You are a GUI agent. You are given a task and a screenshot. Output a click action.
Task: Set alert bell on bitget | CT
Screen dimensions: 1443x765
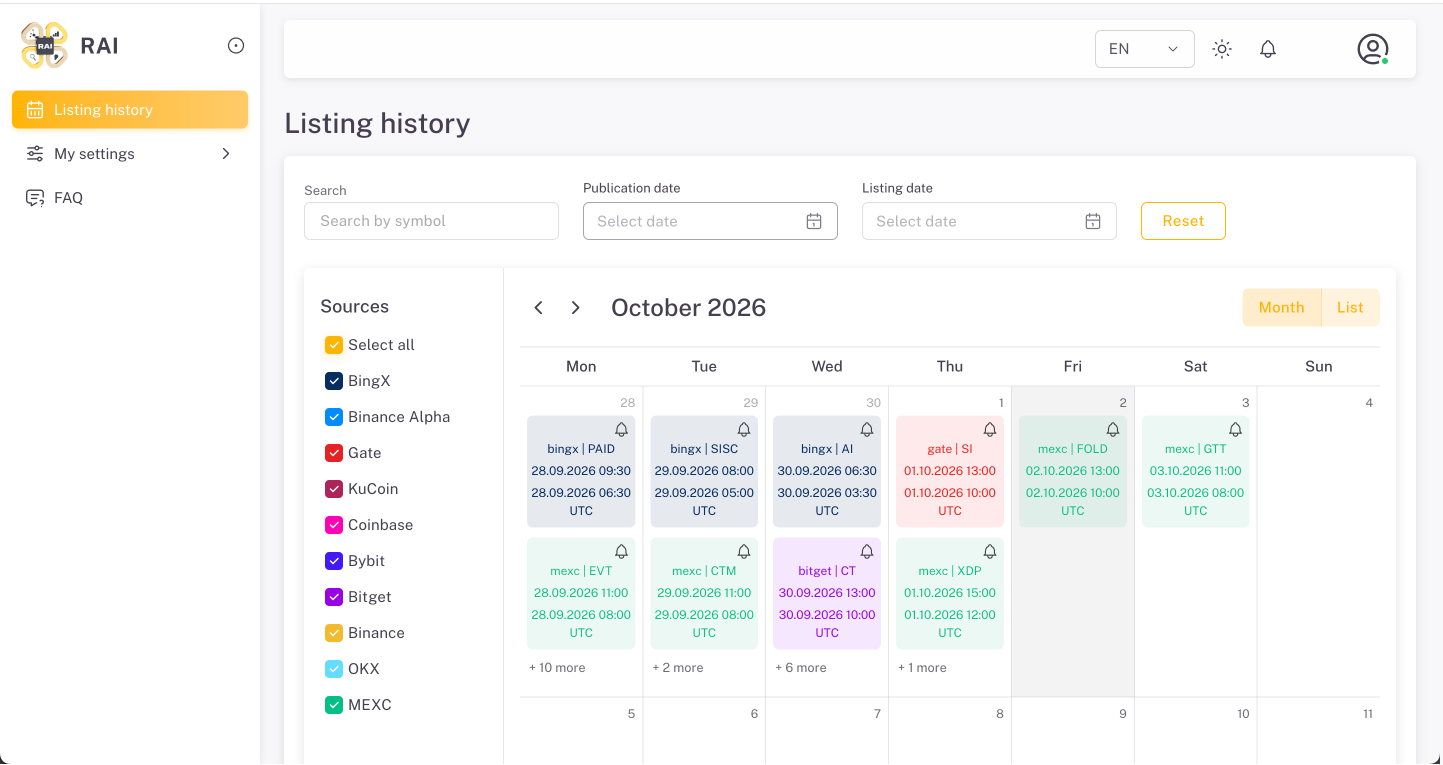tap(867, 551)
